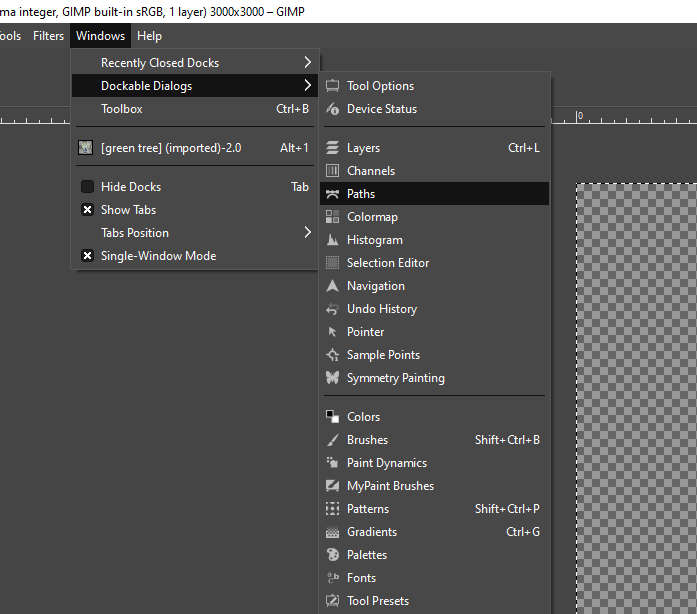Viewport: 697px width, 614px height.
Task: Click the Navigation arrow icon
Action: (x=332, y=286)
